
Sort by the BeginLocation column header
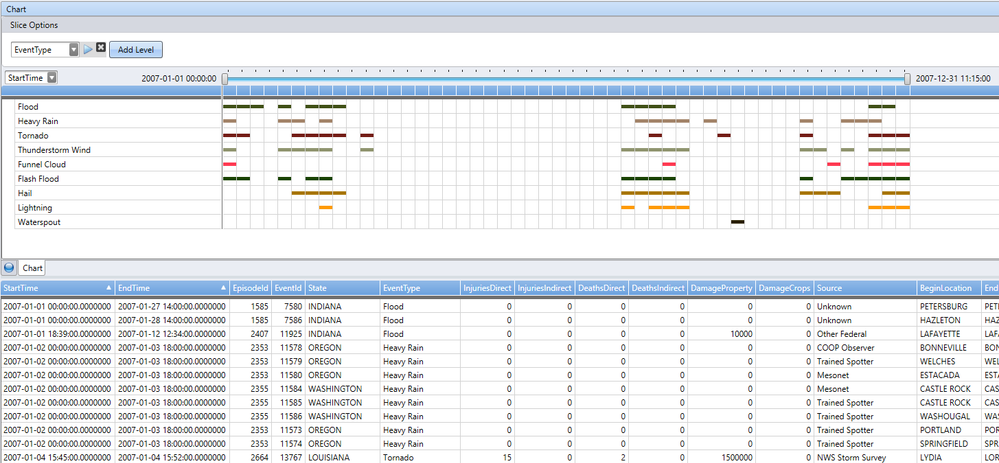(x=950, y=288)
